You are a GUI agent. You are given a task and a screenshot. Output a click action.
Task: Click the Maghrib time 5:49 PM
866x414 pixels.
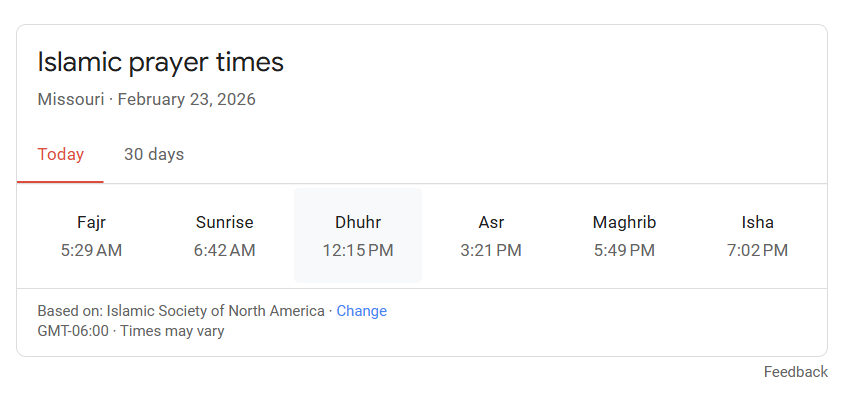click(x=624, y=250)
